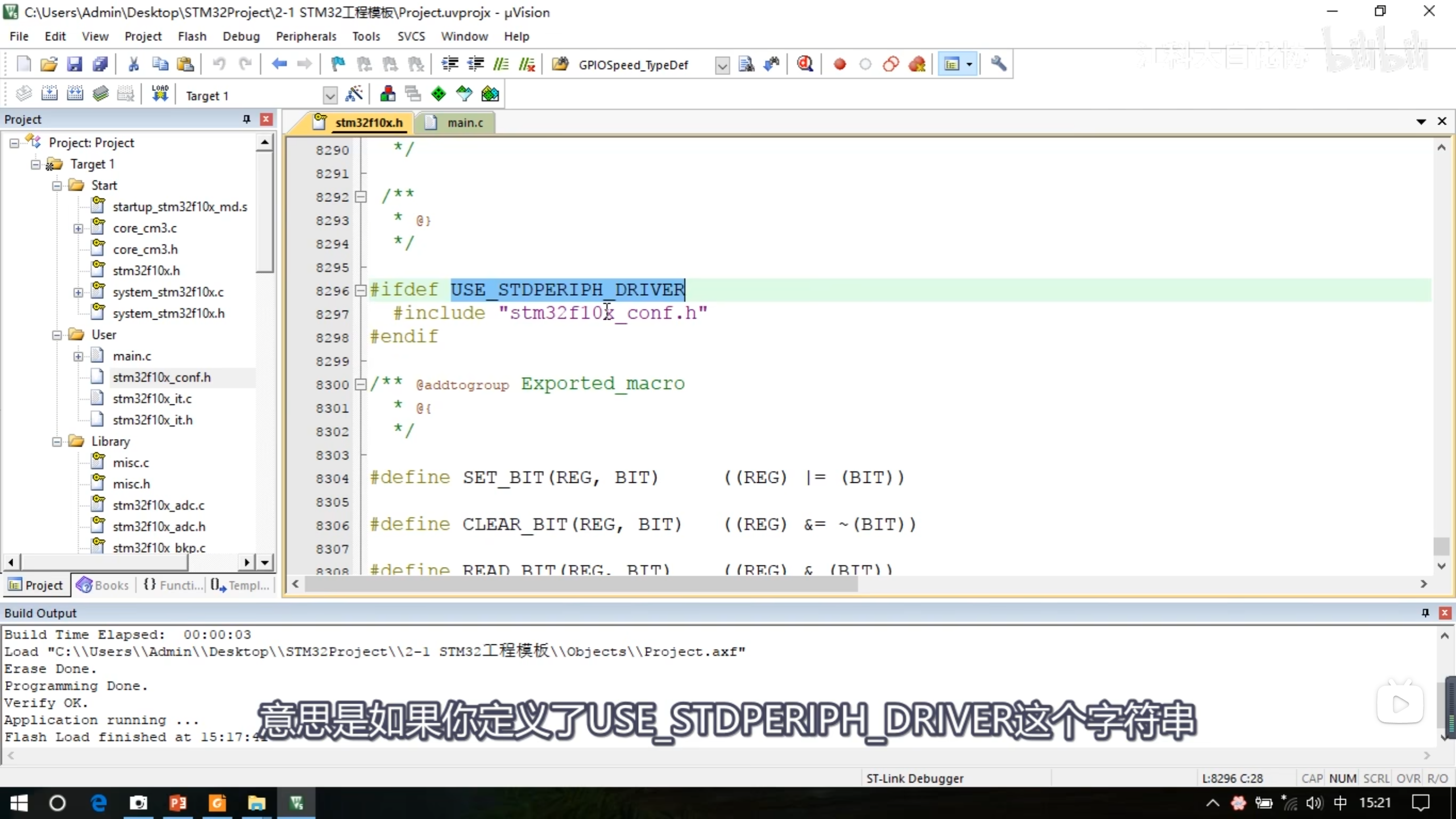Start debug session magnifier icon
1456x819 pixels.
[805, 64]
